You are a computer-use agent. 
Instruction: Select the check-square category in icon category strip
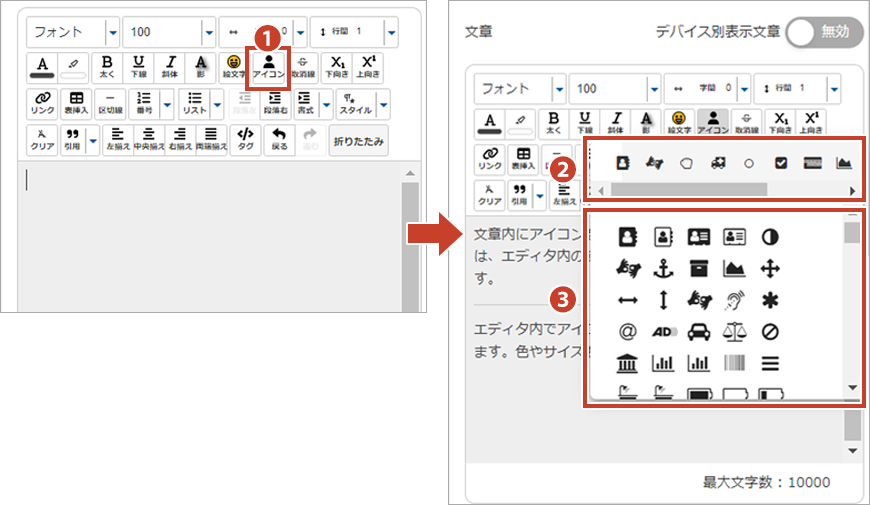tap(781, 163)
